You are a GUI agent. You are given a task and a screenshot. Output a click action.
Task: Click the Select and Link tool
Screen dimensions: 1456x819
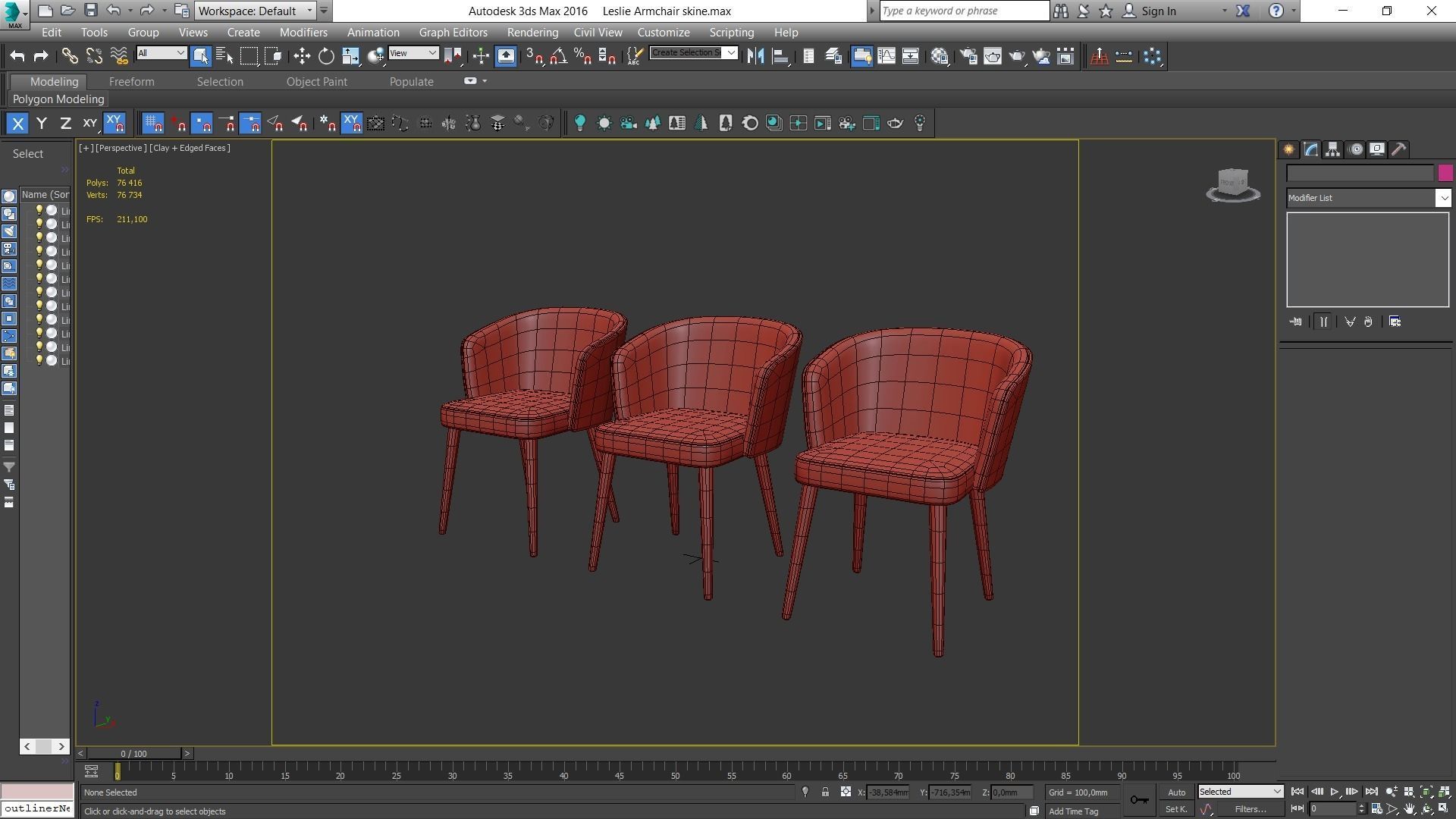click(70, 56)
